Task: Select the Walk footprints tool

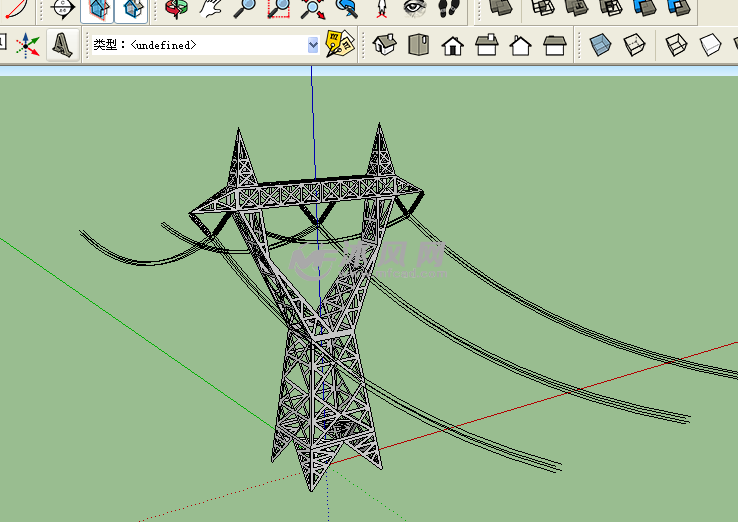Action: coord(448,9)
